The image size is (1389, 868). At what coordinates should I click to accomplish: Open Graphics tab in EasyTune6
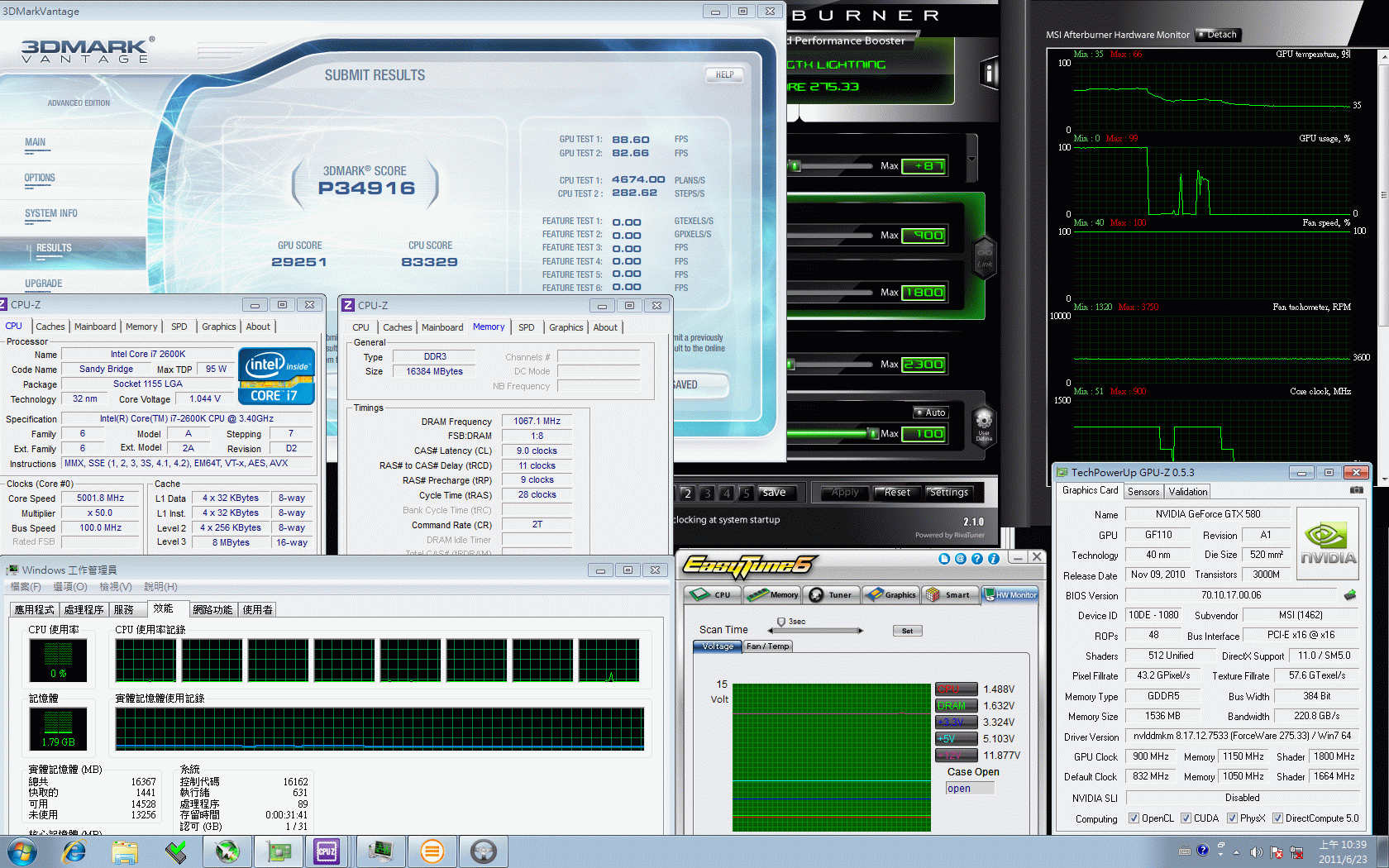point(890,595)
